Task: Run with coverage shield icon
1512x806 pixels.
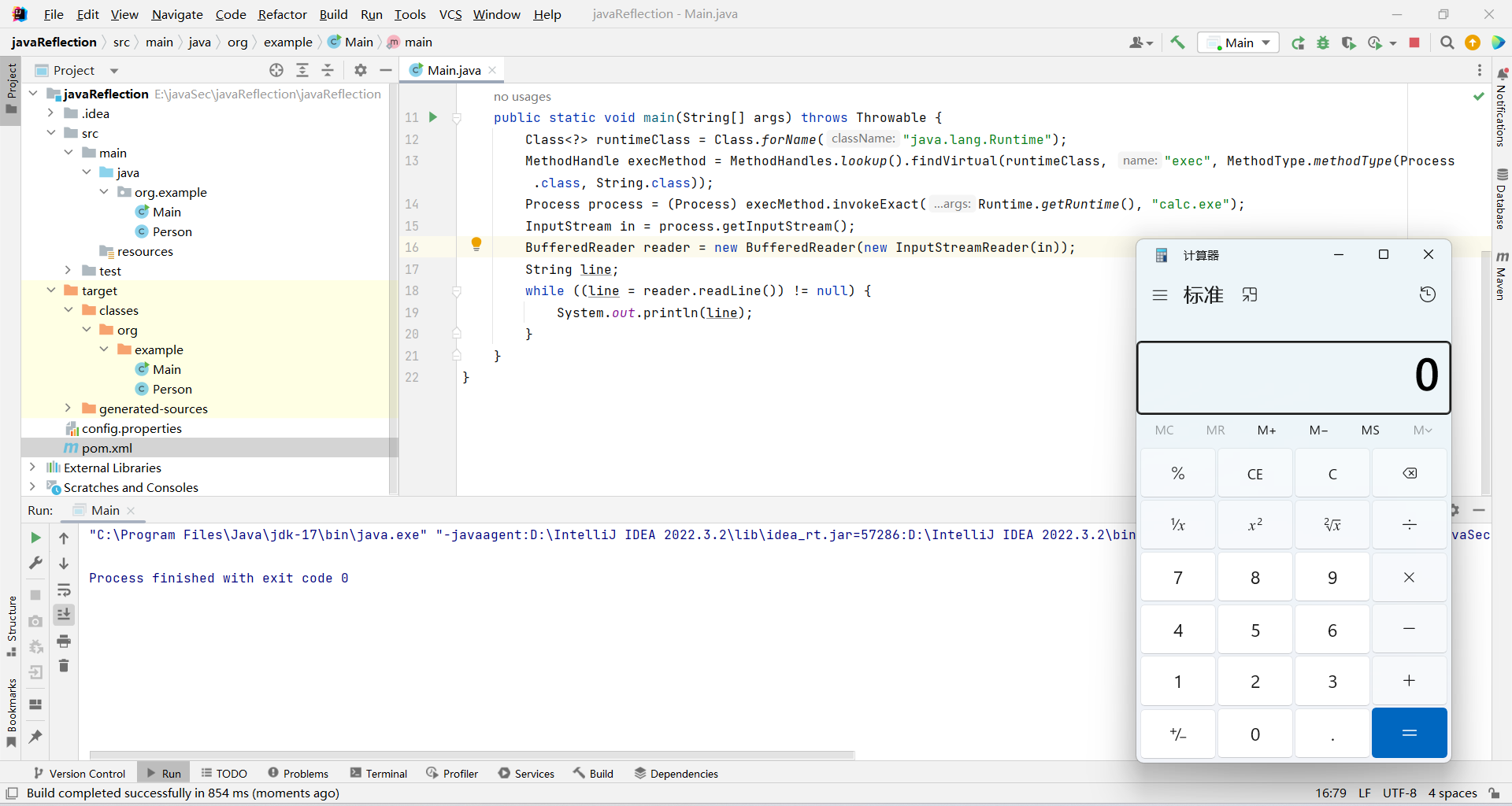Action: (x=1349, y=43)
